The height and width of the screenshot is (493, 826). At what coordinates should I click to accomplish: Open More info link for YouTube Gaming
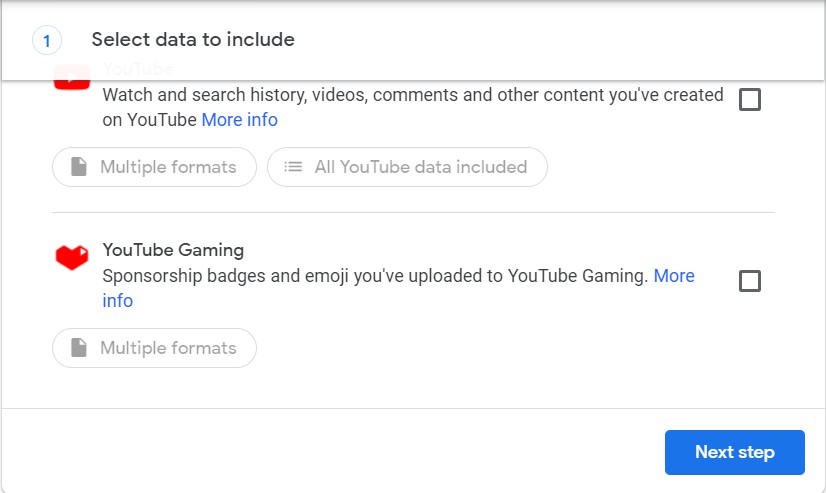pos(674,276)
